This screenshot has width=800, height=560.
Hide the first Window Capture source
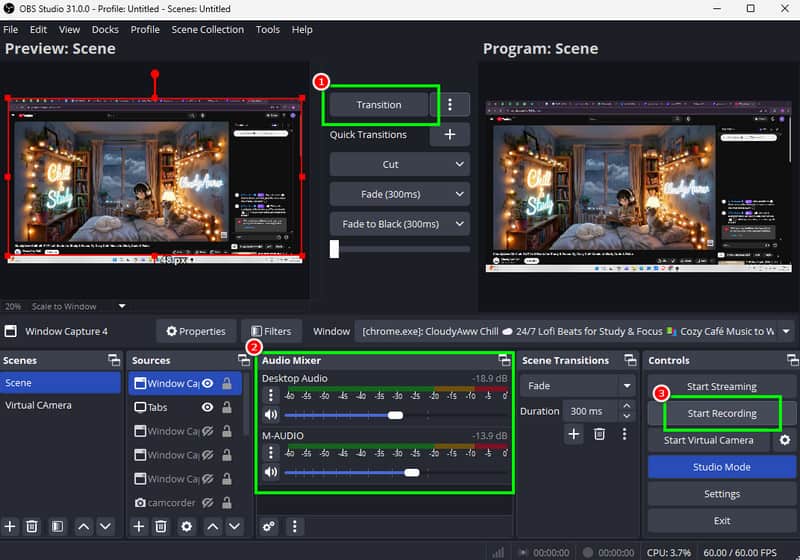tap(208, 384)
